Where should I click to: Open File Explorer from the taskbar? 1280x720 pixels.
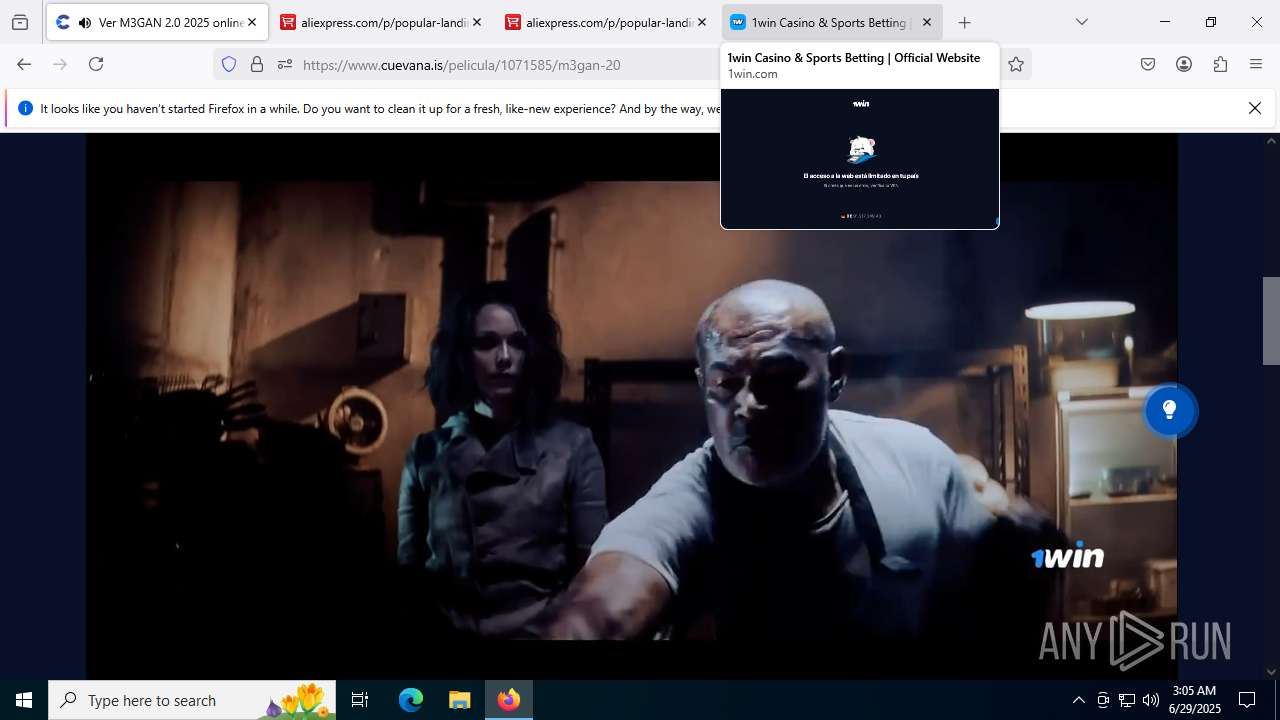[x=459, y=700]
